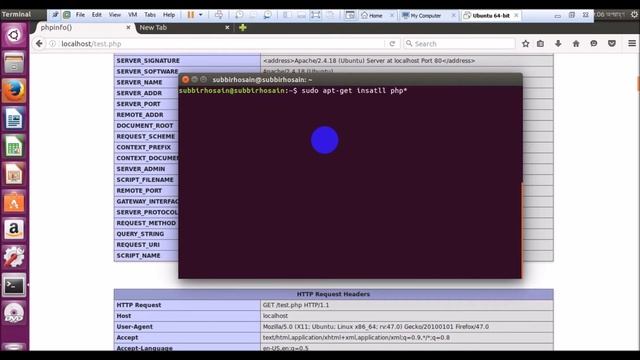Image resolution: width=640 pixels, height=360 pixels.
Task: Click the VMware pause button
Action: (x=191, y=15)
